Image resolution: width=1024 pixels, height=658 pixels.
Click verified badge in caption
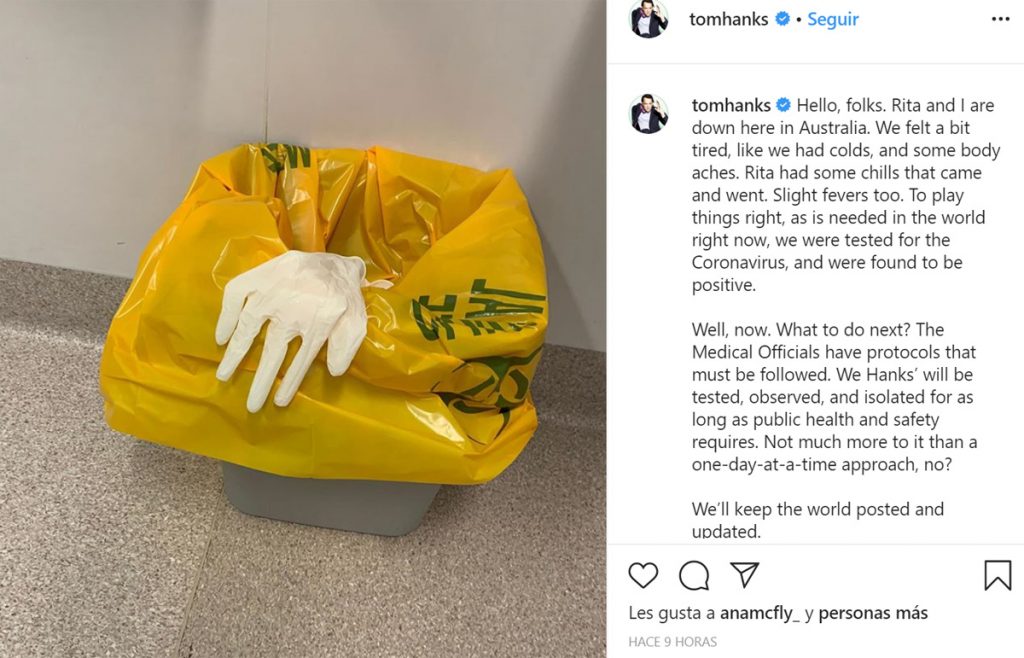[x=784, y=105]
